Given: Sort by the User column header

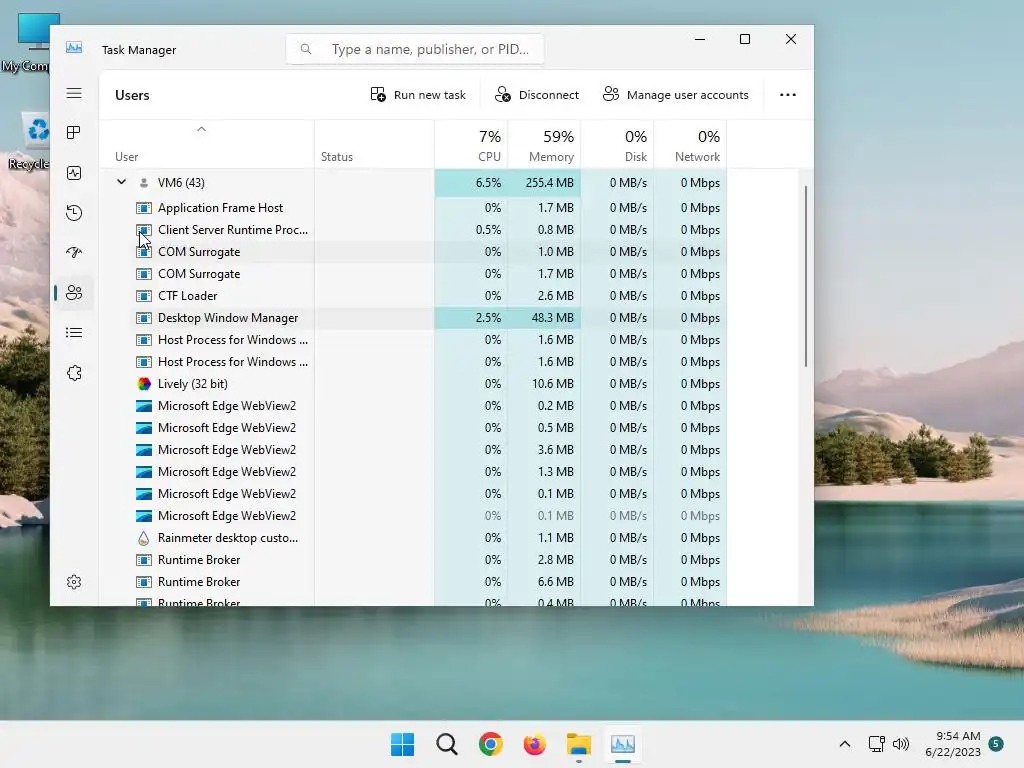Looking at the screenshot, I should coord(206,145).
